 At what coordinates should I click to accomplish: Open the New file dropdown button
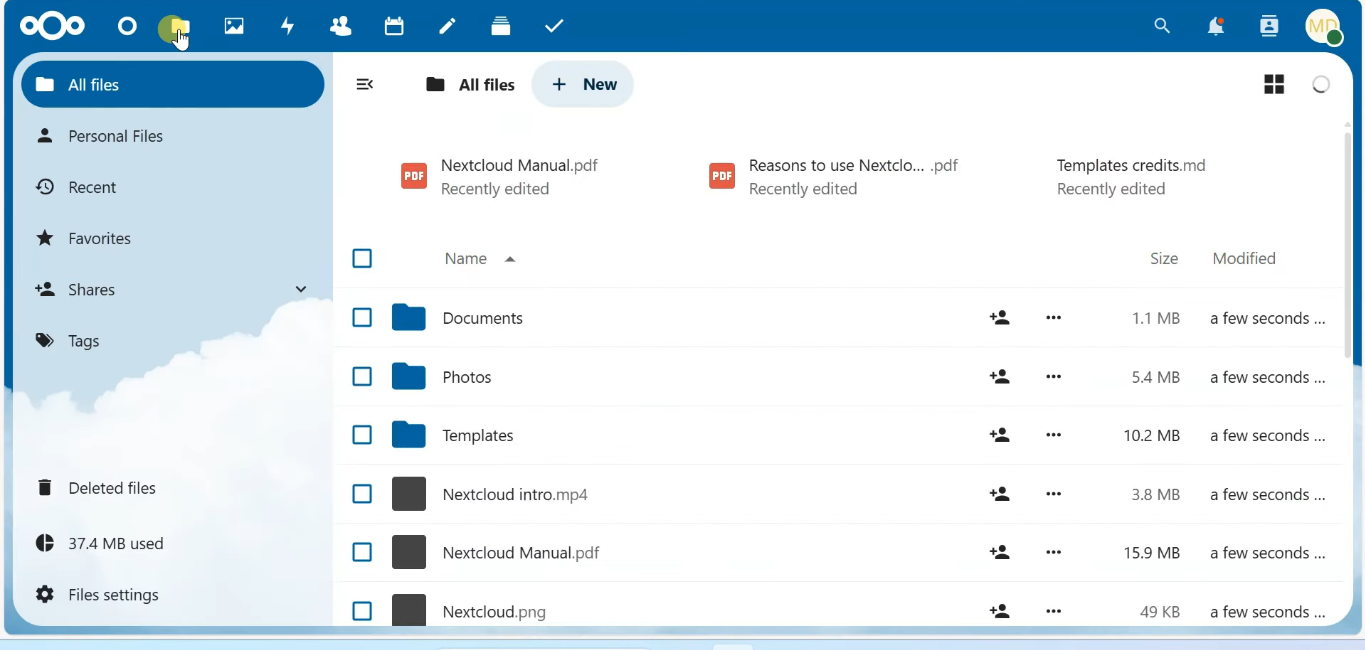coord(583,85)
